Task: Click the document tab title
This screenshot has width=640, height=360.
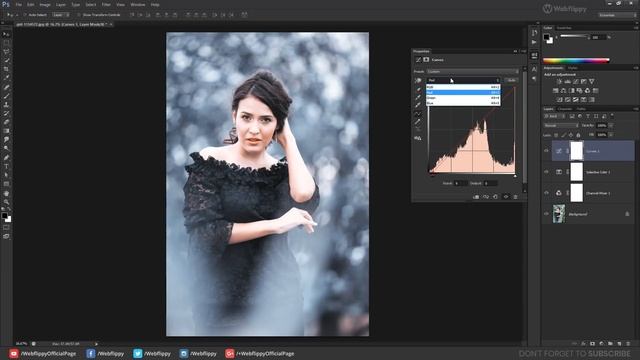Action: point(61,24)
